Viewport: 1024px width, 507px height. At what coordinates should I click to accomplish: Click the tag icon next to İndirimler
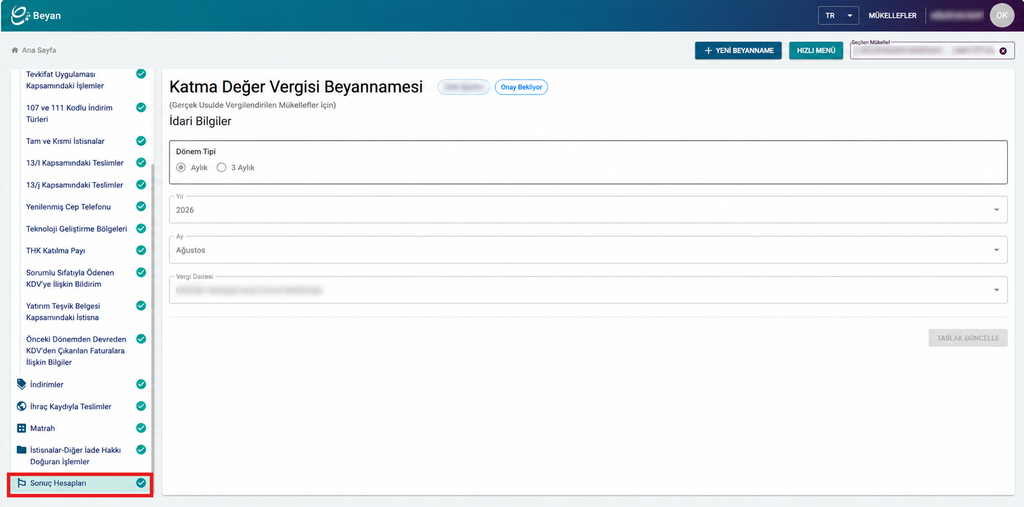coord(22,384)
